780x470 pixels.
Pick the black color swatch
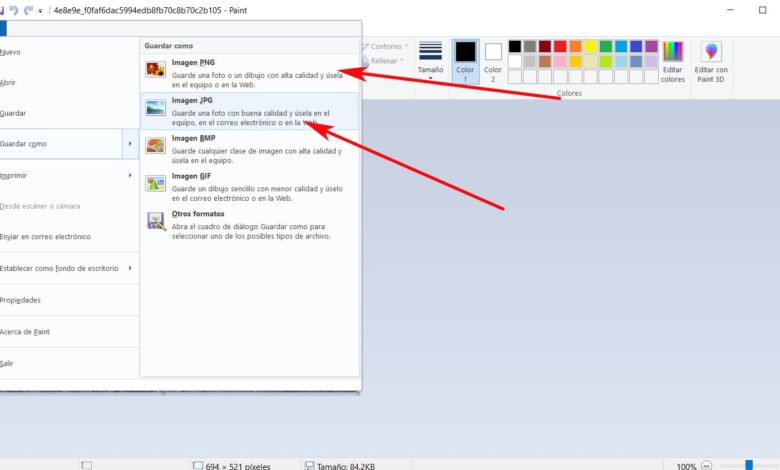click(x=515, y=46)
